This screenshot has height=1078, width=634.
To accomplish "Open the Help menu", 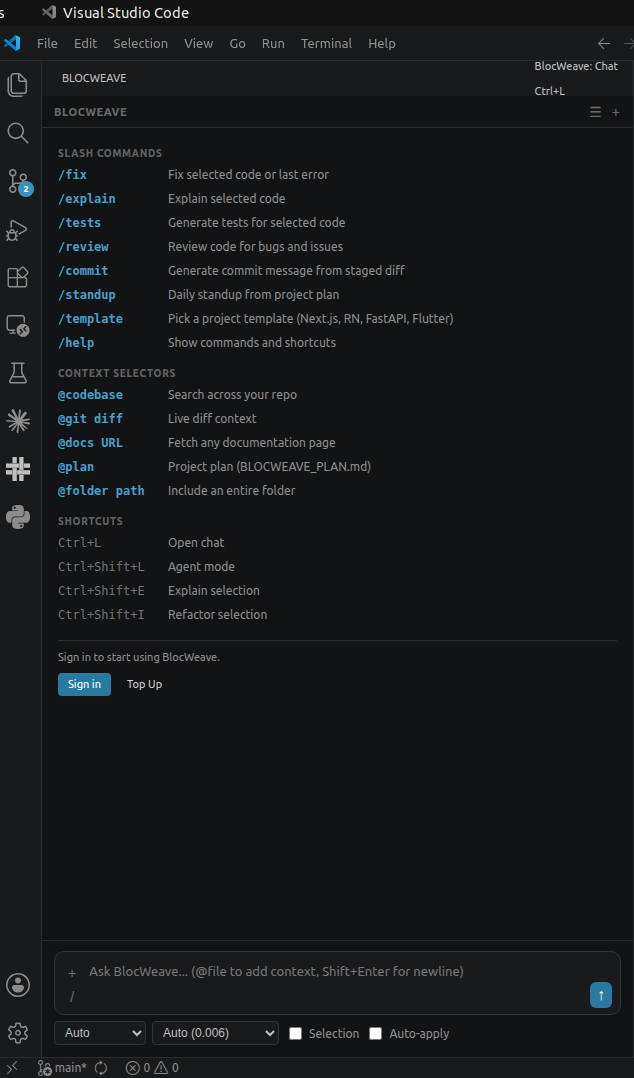I will click(x=382, y=43).
